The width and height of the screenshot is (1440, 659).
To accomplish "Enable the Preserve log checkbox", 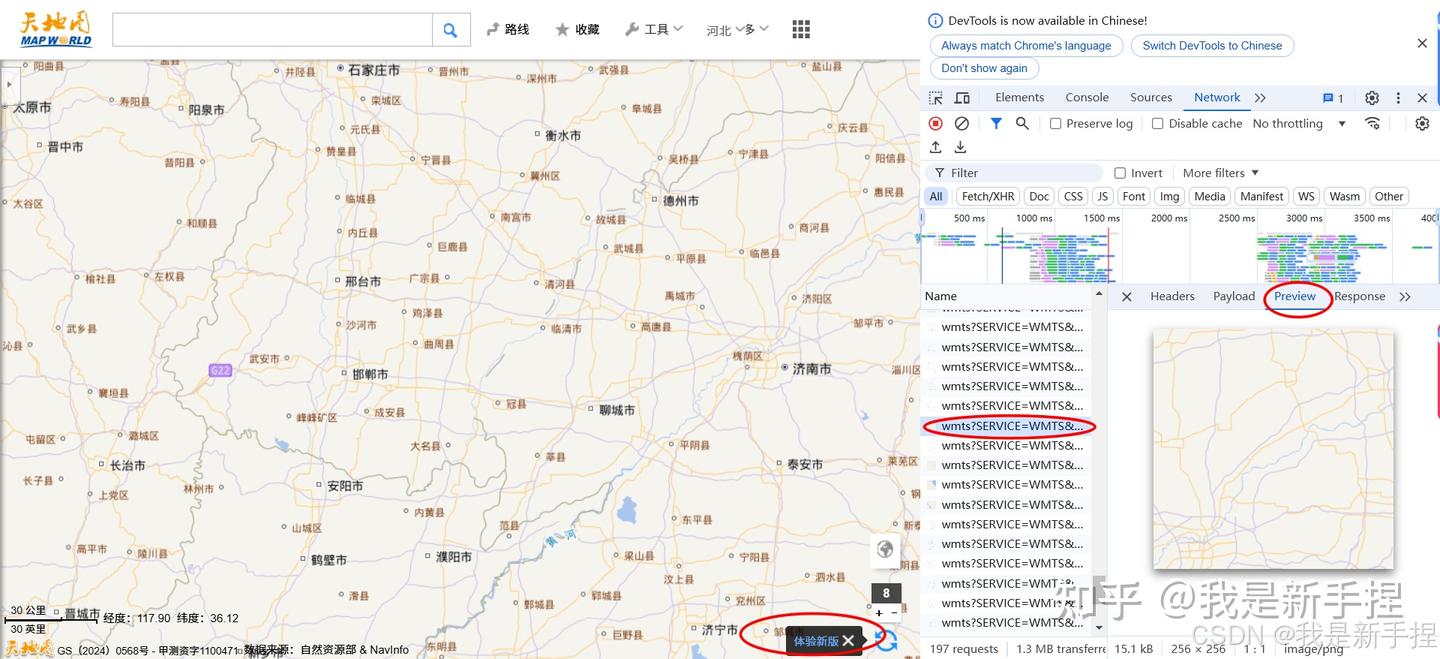I will (1055, 122).
